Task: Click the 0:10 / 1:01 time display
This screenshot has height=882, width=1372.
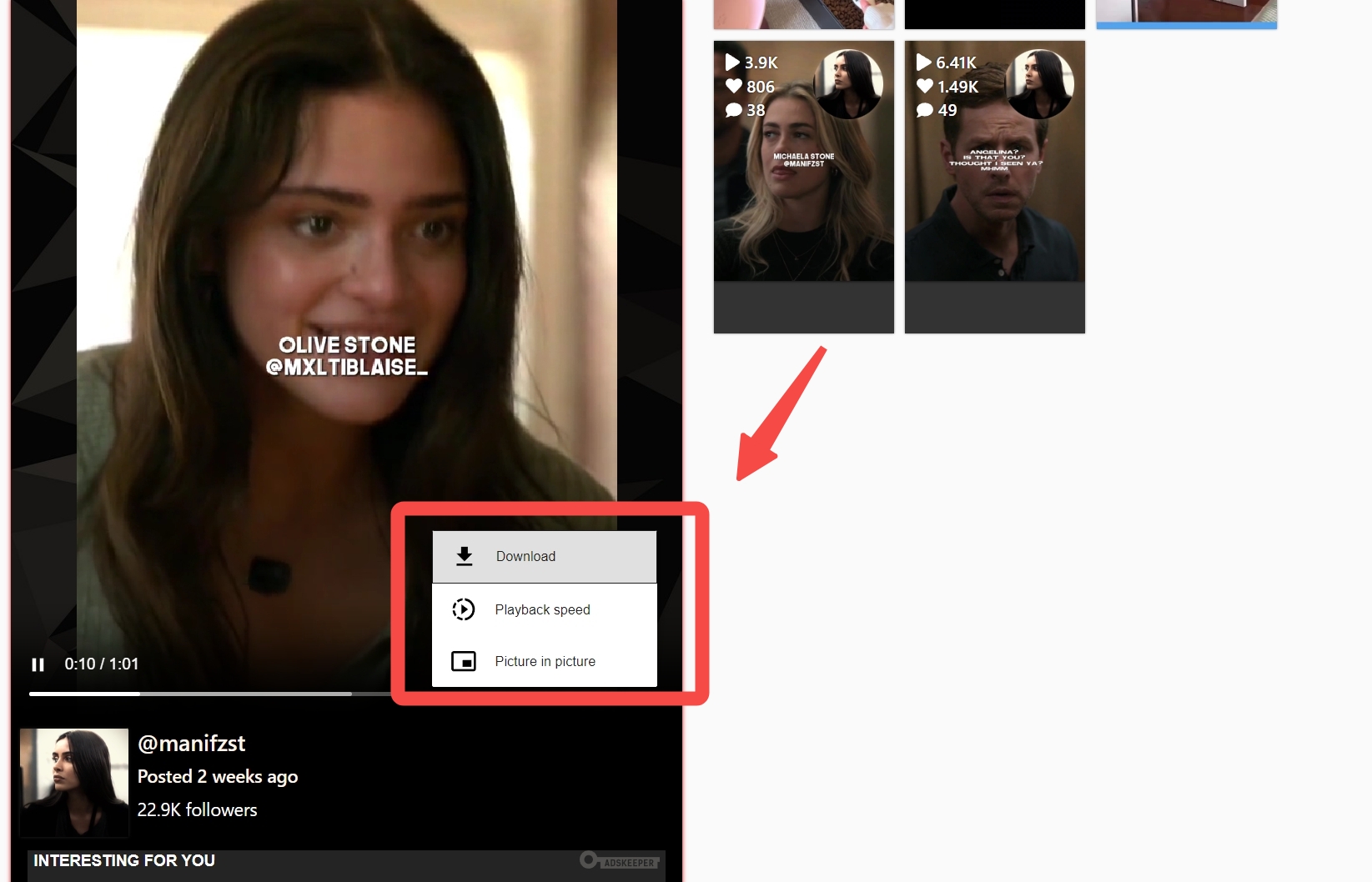Action: (102, 664)
